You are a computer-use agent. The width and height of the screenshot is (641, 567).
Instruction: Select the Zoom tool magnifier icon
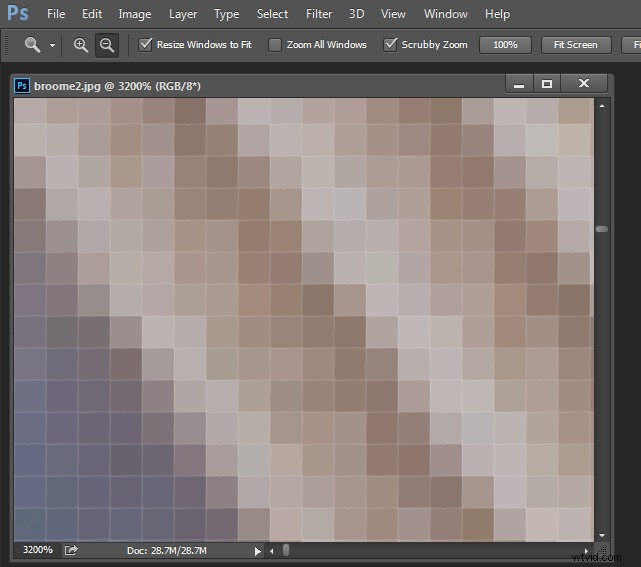point(32,45)
